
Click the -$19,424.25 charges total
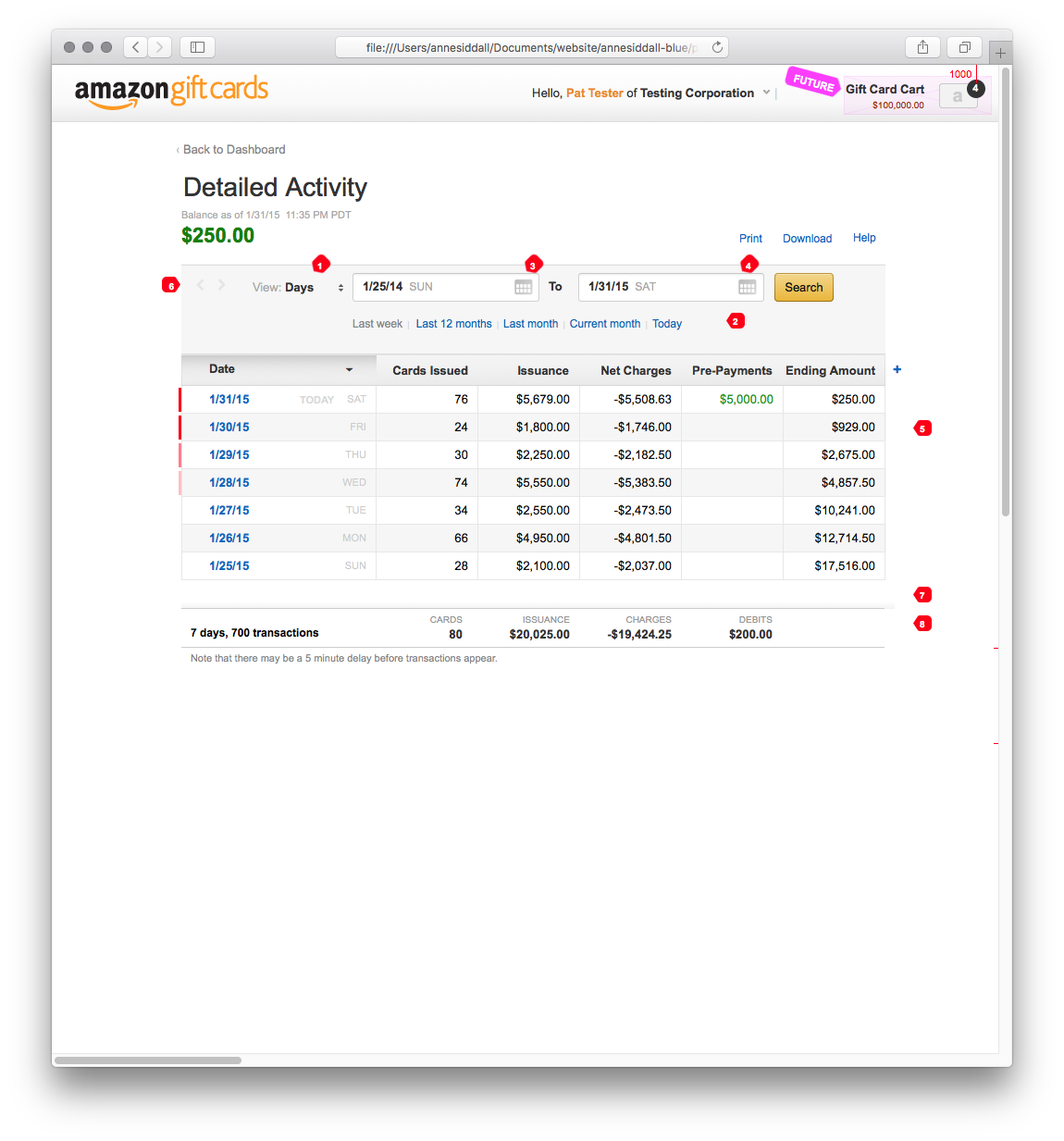point(639,634)
